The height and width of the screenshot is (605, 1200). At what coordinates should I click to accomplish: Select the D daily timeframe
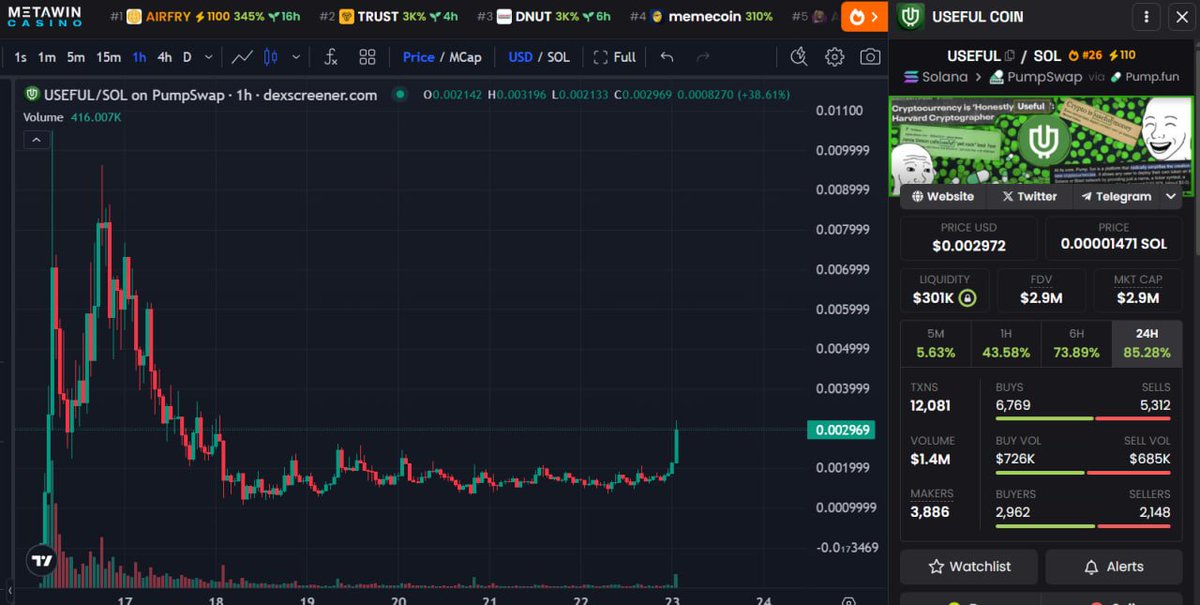click(187, 57)
